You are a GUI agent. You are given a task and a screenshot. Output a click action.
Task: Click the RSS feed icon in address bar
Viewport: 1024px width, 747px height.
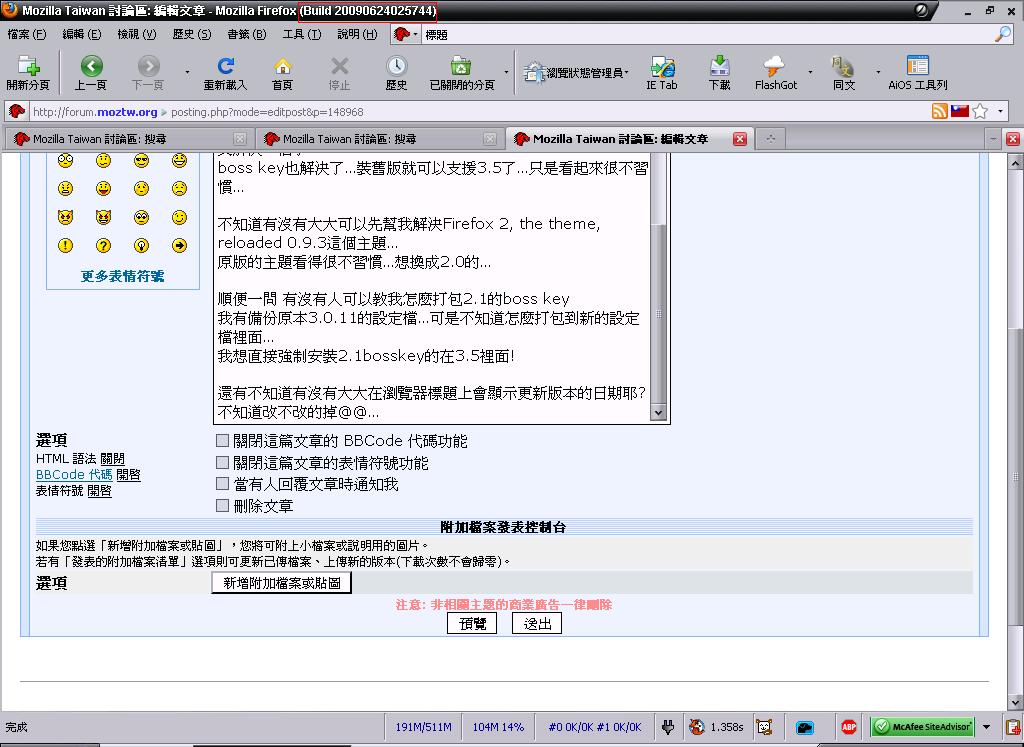pyautogui.click(x=939, y=112)
